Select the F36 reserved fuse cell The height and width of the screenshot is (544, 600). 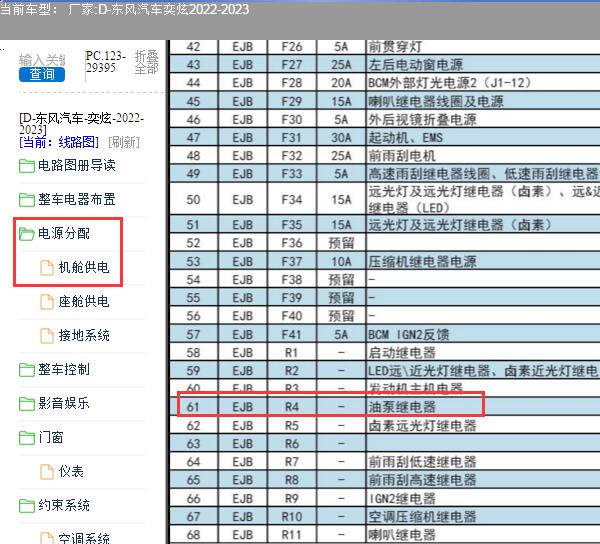pos(292,243)
